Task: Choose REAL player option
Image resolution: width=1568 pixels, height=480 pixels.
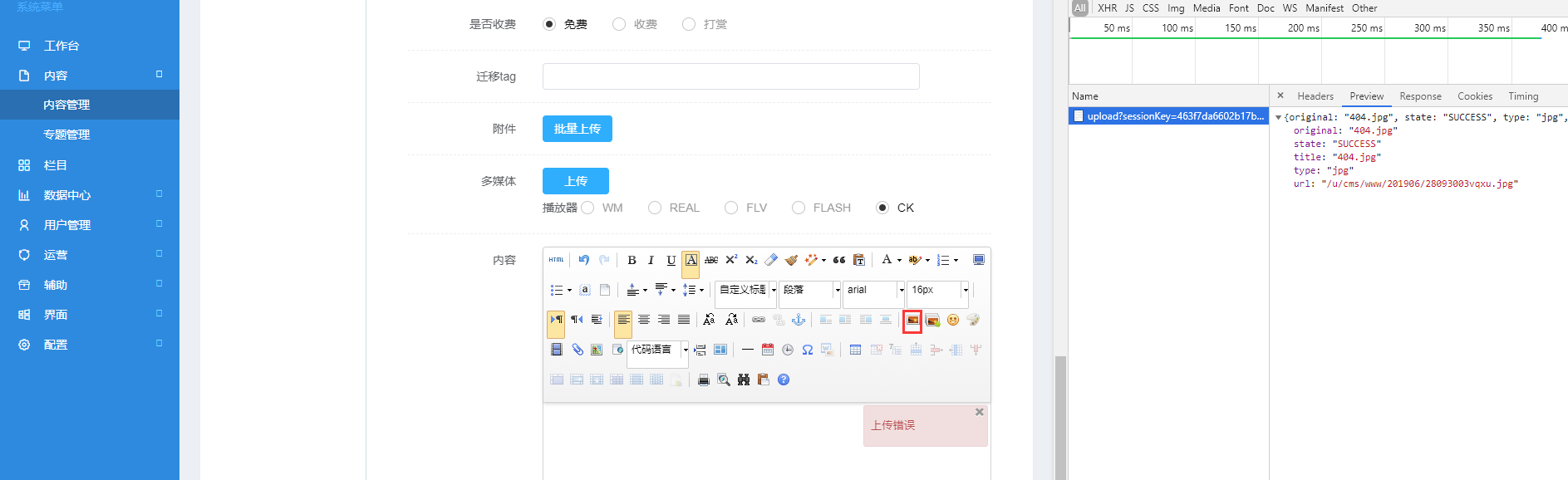Action: 655,208
